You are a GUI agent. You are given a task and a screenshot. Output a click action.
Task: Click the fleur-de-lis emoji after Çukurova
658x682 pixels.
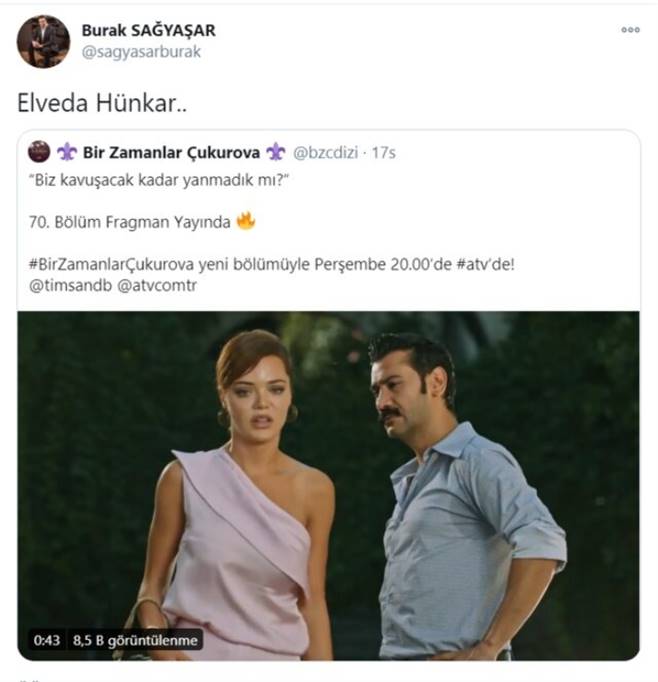click(x=275, y=152)
